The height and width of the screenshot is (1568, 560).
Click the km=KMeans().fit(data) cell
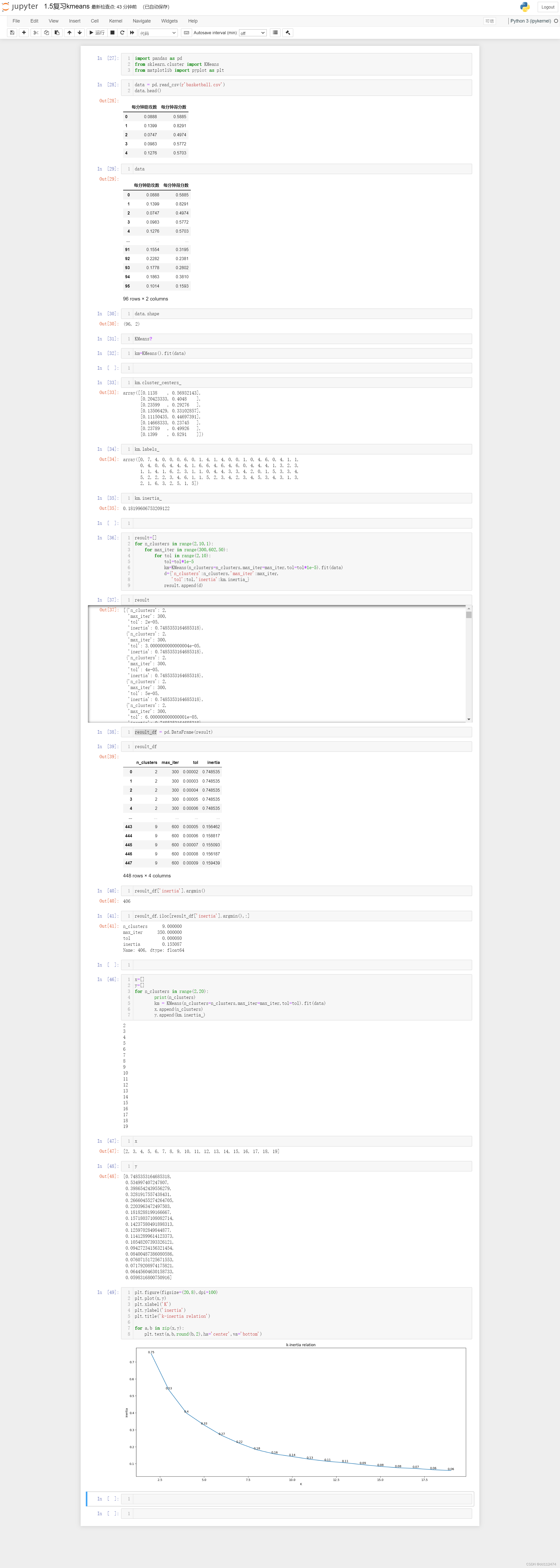click(296, 354)
